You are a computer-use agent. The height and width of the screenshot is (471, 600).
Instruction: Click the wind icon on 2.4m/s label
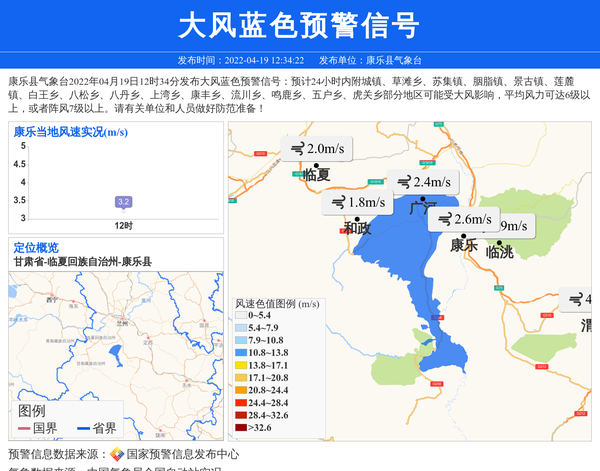pyautogui.click(x=403, y=182)
